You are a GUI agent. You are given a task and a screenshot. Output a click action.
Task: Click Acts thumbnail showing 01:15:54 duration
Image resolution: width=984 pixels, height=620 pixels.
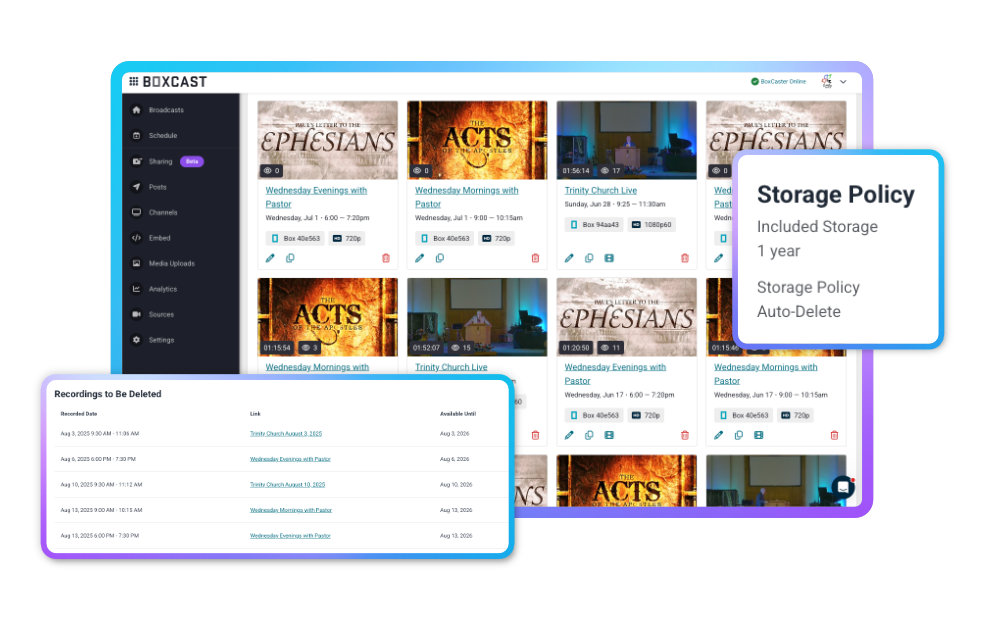(328, 317)
